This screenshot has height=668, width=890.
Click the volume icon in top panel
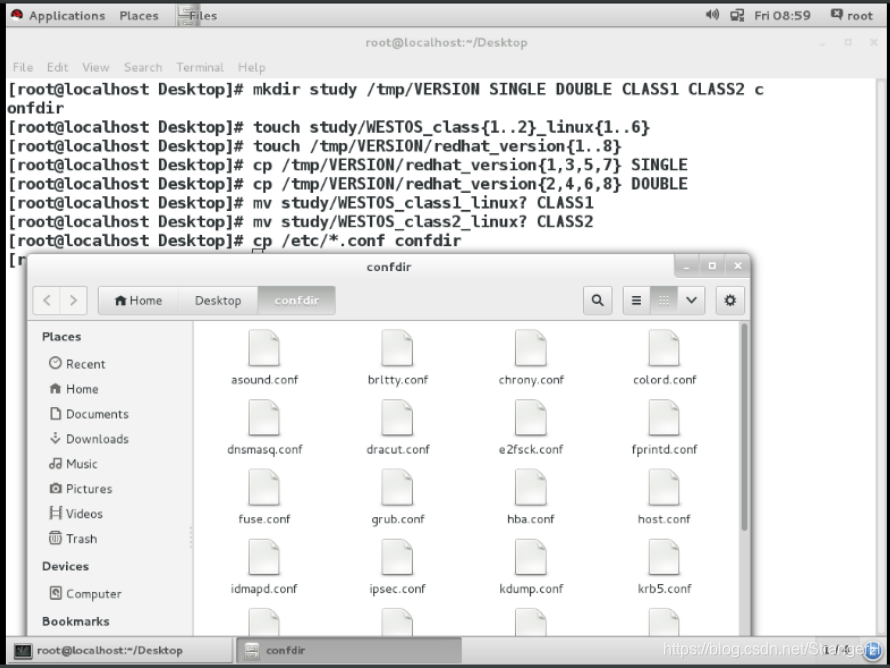tap(712, 15)
